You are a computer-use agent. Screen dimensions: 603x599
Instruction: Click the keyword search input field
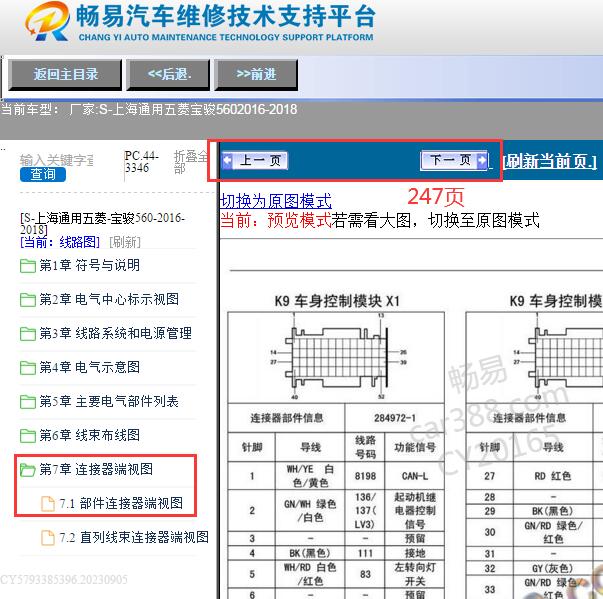tap(57, 160)
